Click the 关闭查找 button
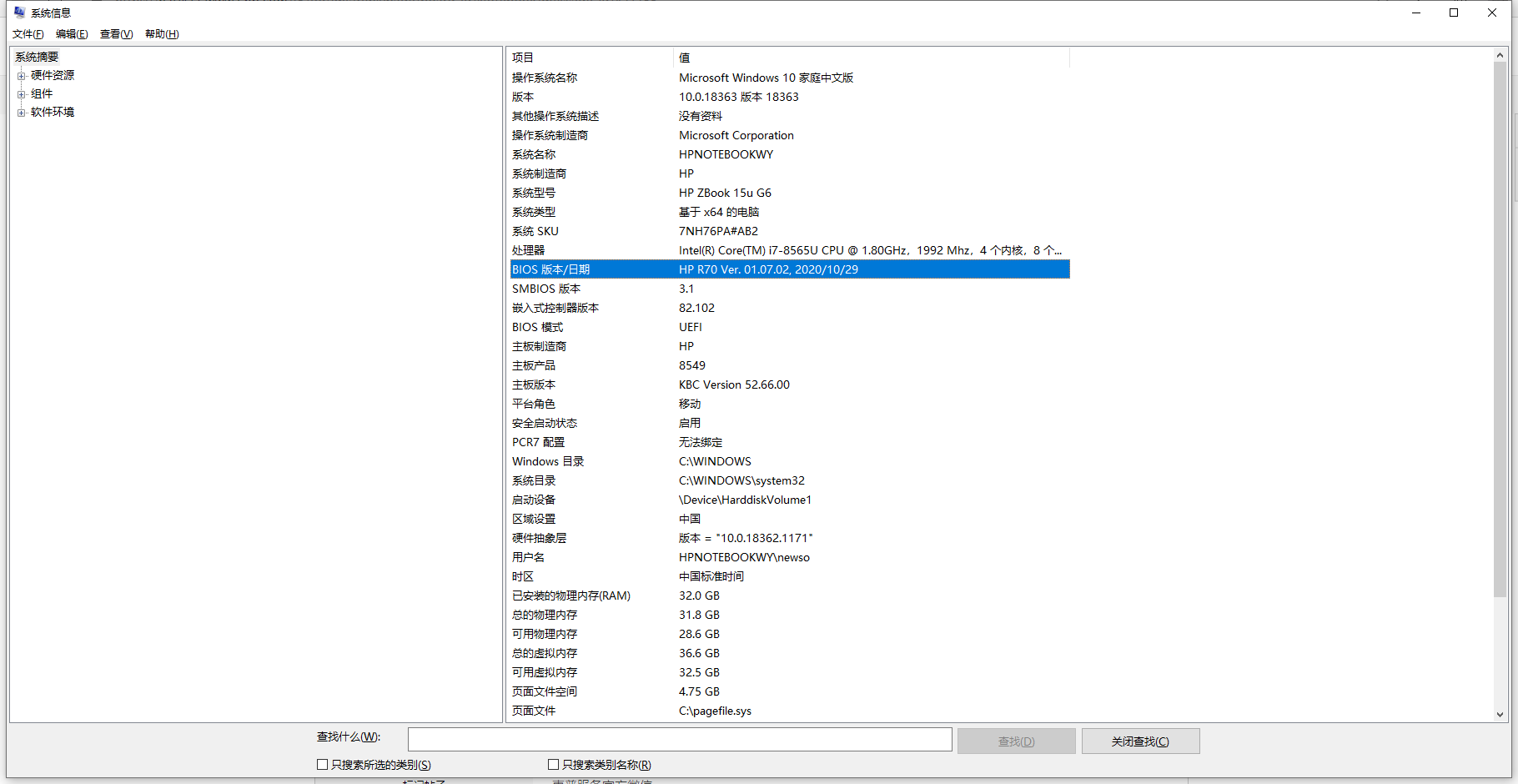This screenshot has width=1518, height=784. click(x=1140, y=741)
